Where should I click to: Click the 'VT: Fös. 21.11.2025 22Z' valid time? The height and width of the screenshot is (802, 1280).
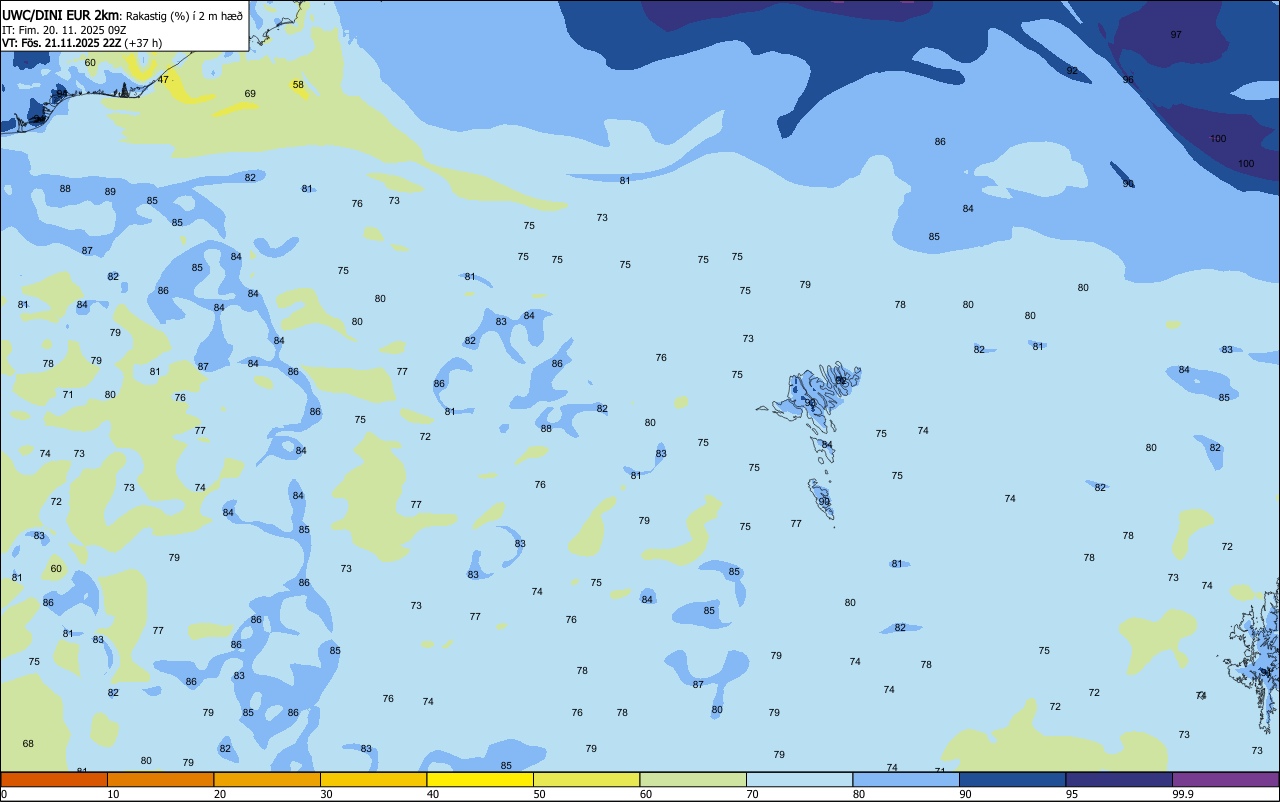point(62,43)
